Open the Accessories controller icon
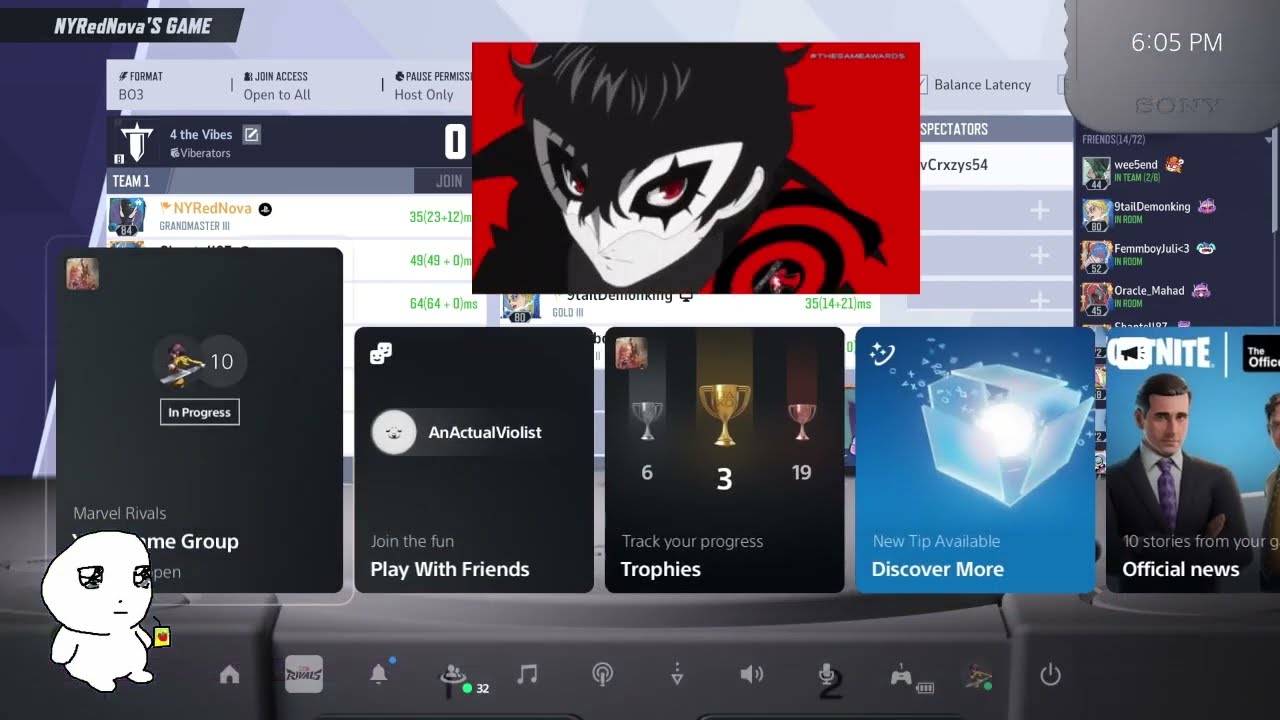This screenshot has height=720, width=1280. 901,676
